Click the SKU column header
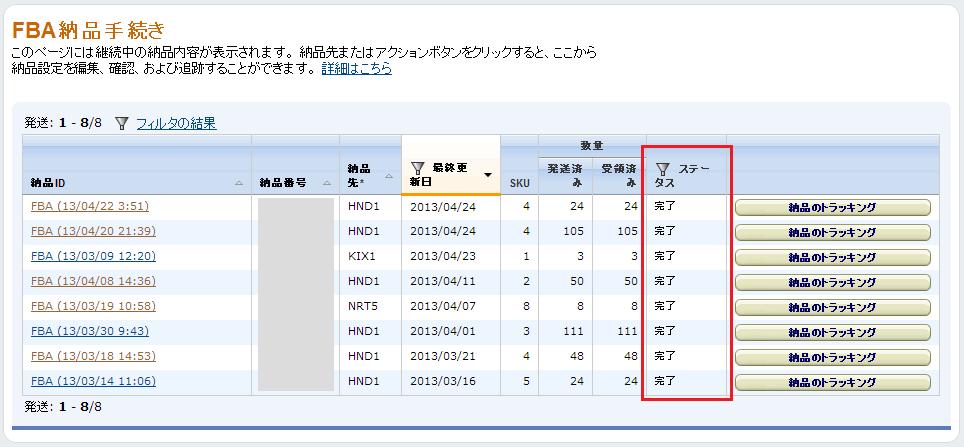Viewport: 964px width, 447px height. tap(519, 183)
